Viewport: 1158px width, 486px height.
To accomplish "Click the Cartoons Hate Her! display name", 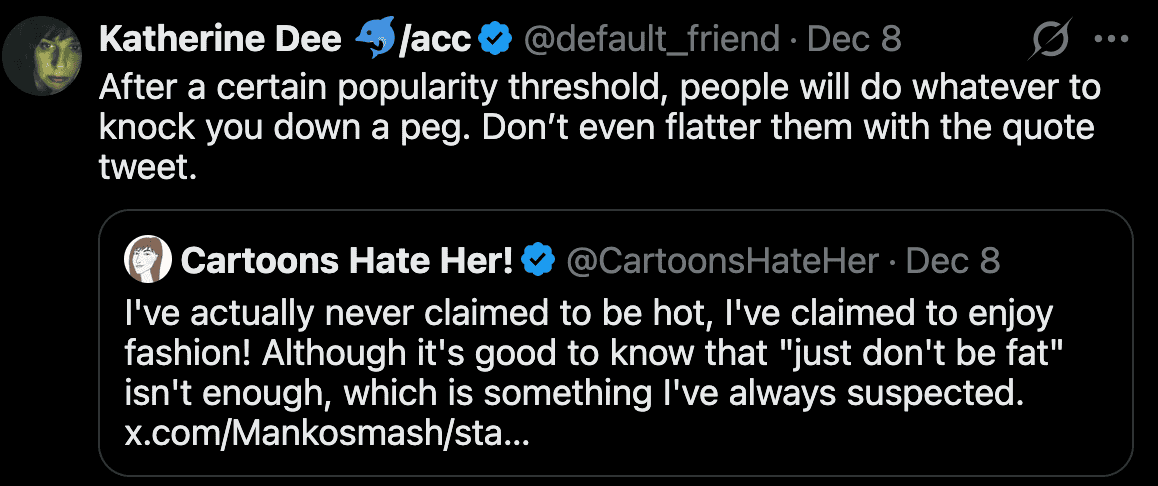I will pos(347,261).
